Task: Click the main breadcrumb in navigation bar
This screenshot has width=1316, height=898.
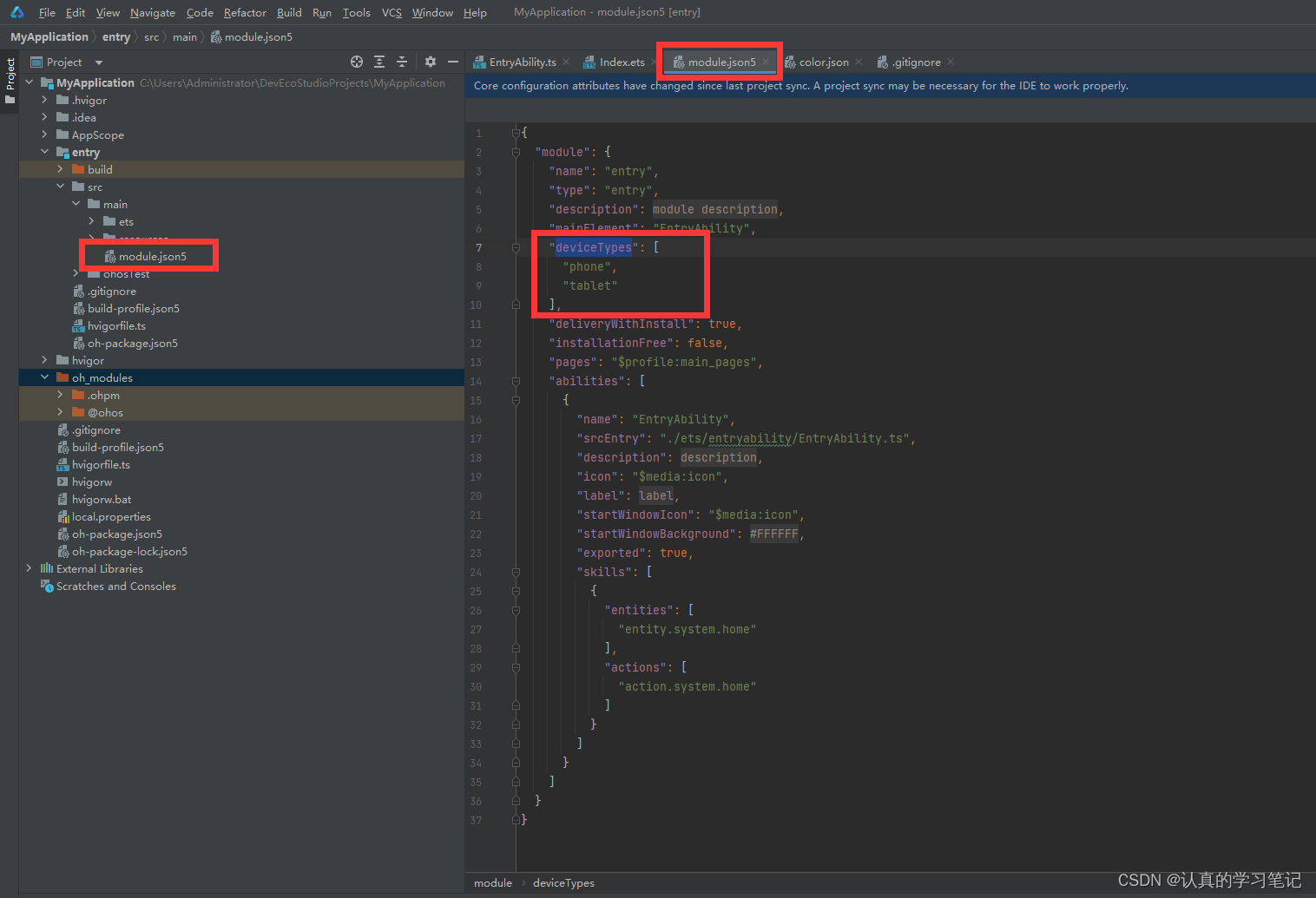Action: [x=185, y=36]
